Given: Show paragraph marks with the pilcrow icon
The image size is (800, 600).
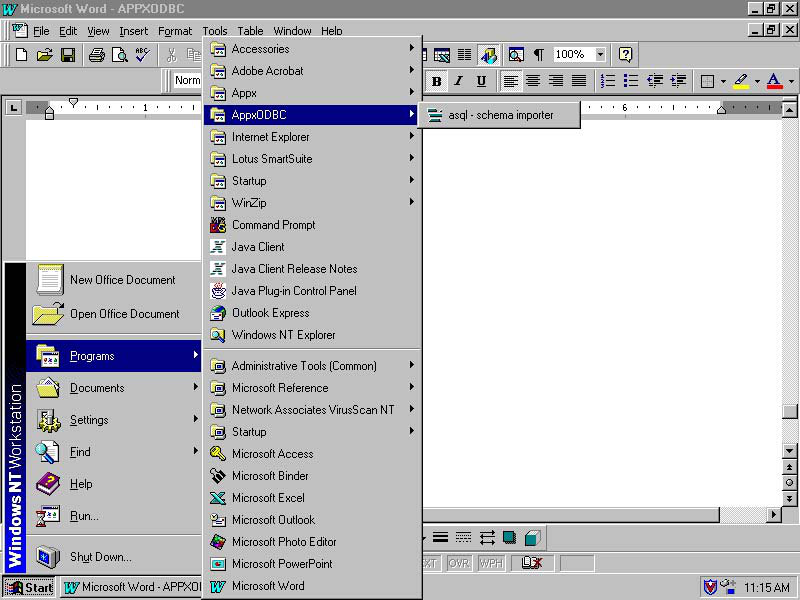Looking at the screenshot, I should click(538, 55).
